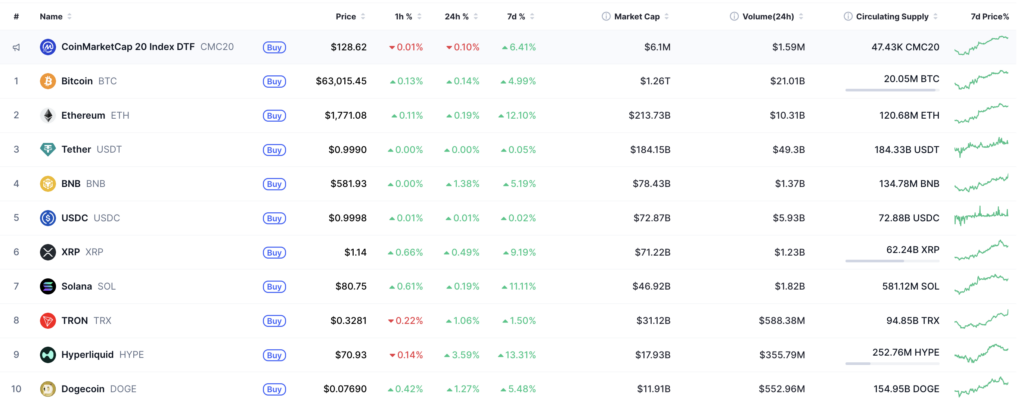The height and width of the screenshot is (406, 1024).
Task: Click the Buy button for Bitcoin
Action: click(274, 82)
